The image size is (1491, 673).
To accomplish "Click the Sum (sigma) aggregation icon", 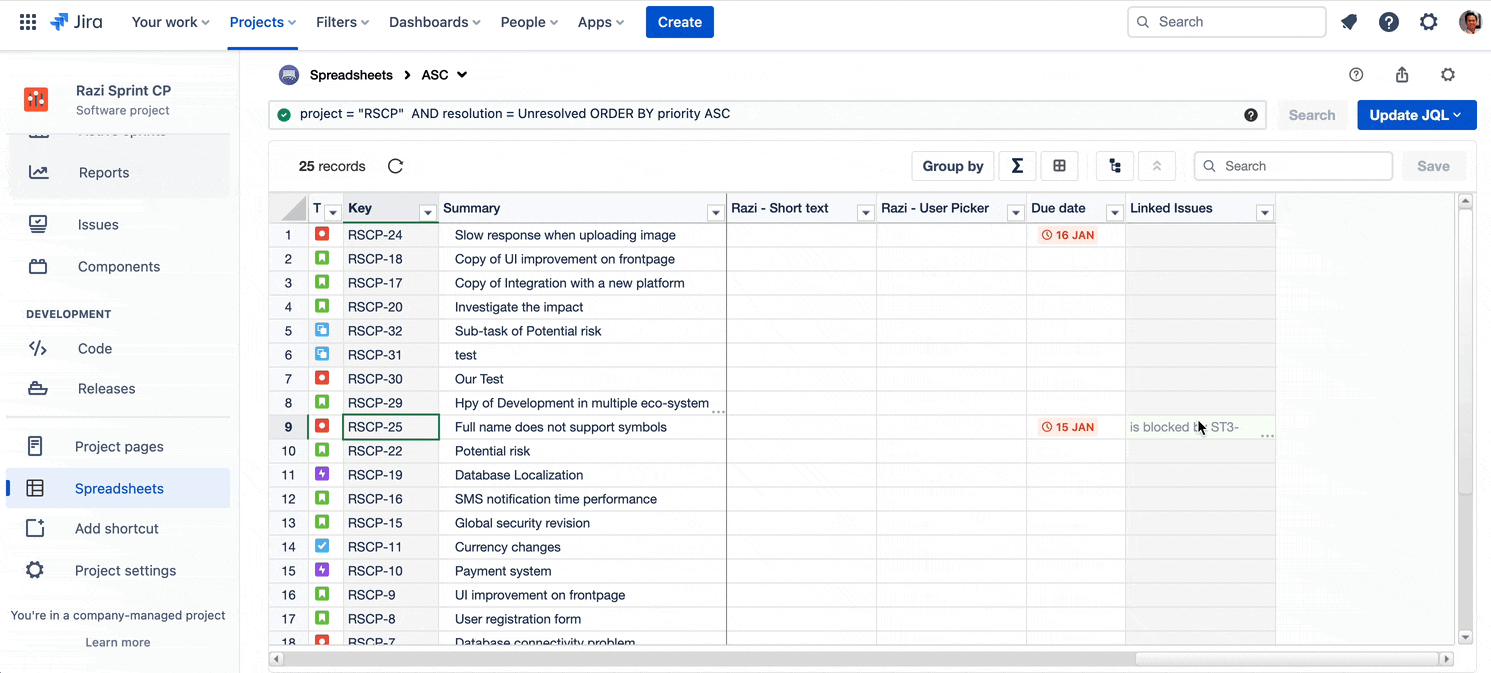I will (1017, 165).
